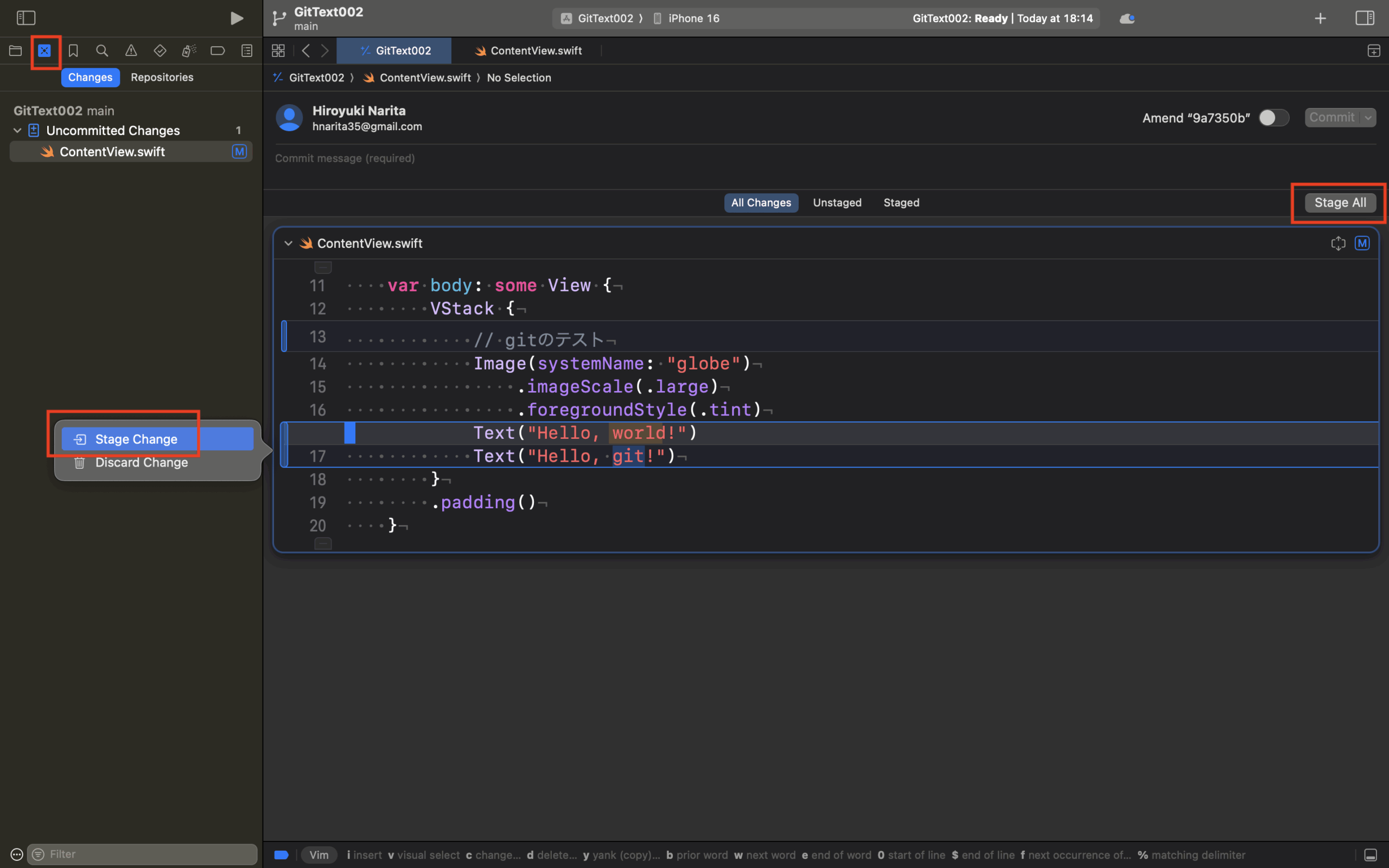1389x868 pixels.
Task: Open the Bookmark navigator
Action: tap(73, 50)
